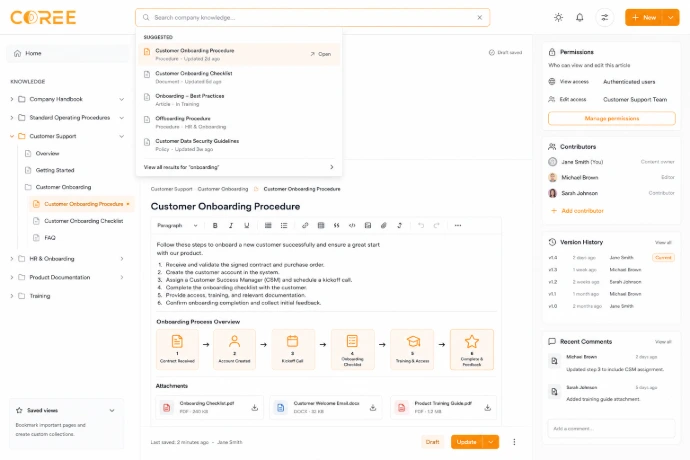Undo the last edit
Screen dimensions: 690x460
pyautogui.click(x=421, y=225)
